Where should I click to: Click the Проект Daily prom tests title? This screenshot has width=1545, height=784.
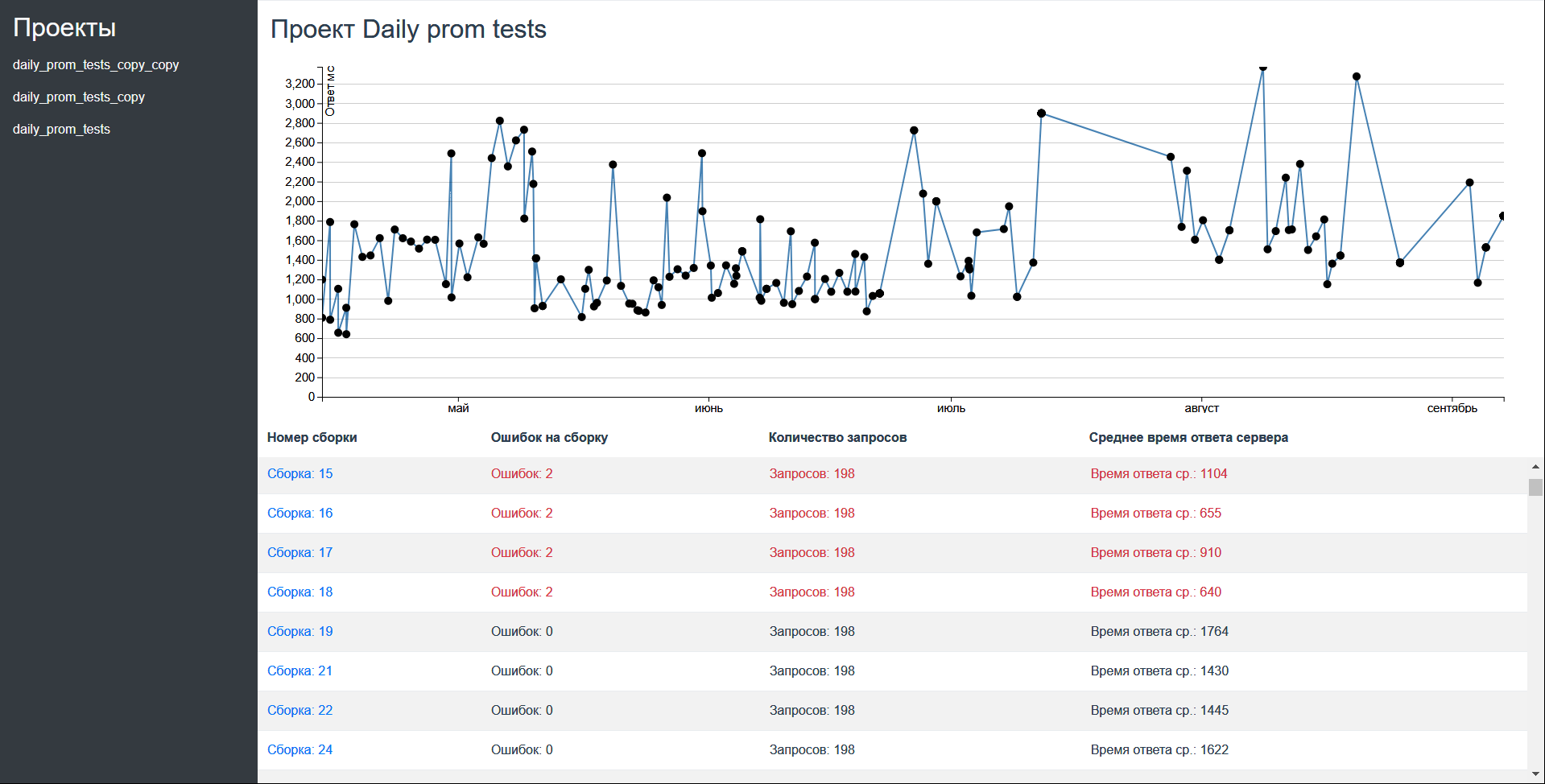408,29
